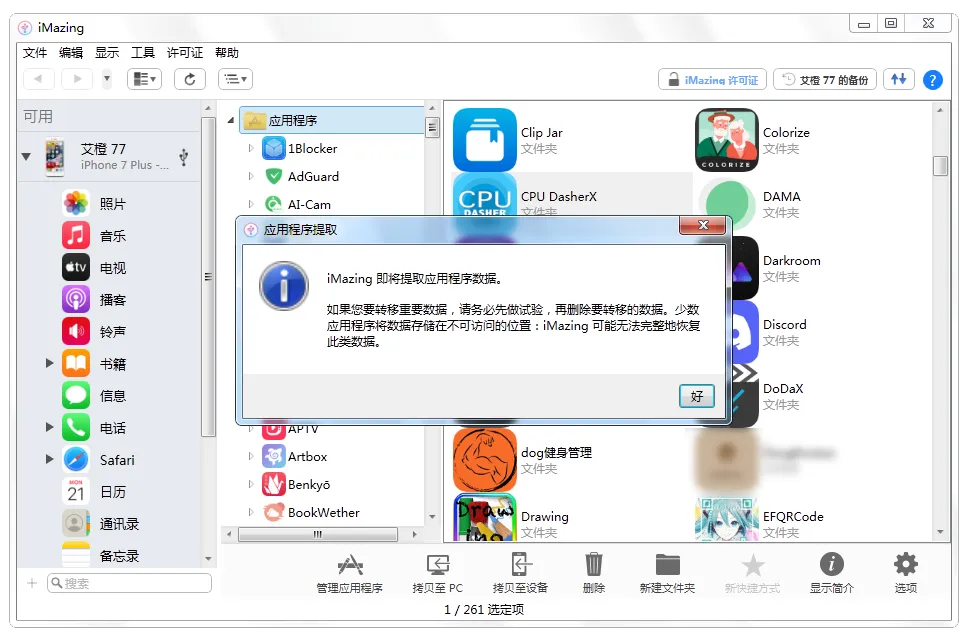Open the column layout view dropdown
Image resolution: width=970 pixels, height=640 pixels.
[145, 79]
